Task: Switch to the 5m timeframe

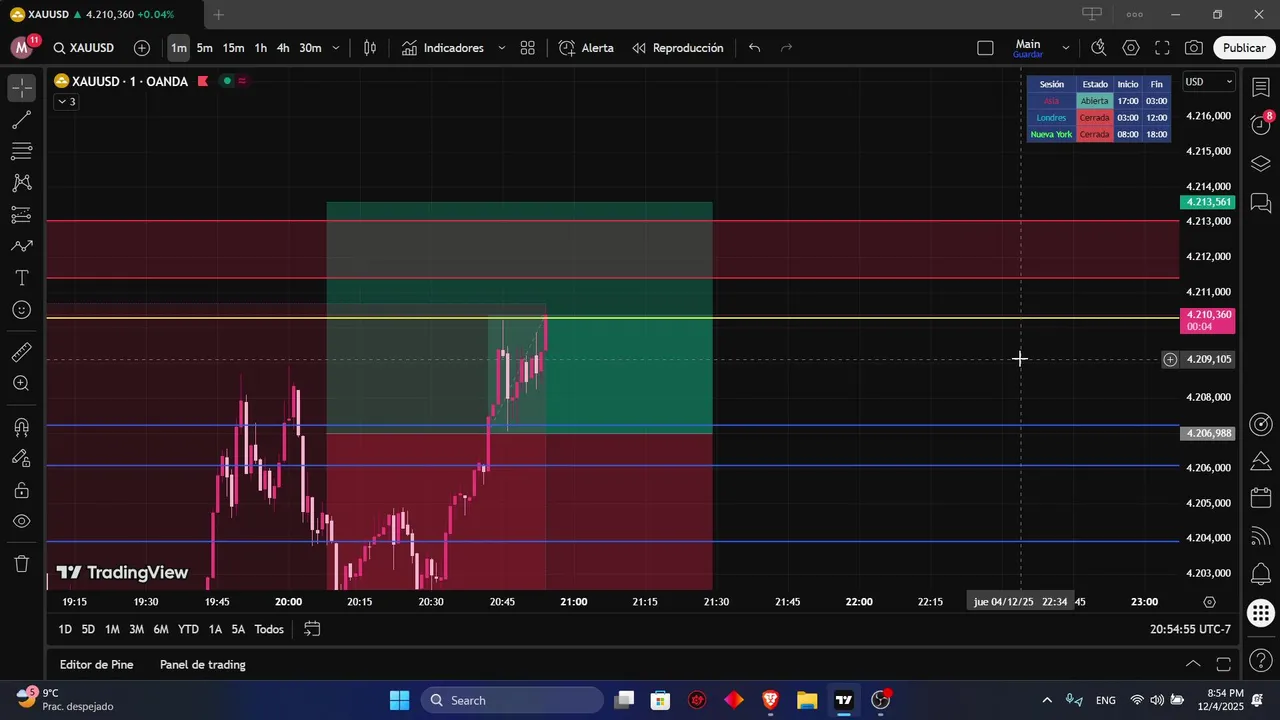Action: (205, 48)
